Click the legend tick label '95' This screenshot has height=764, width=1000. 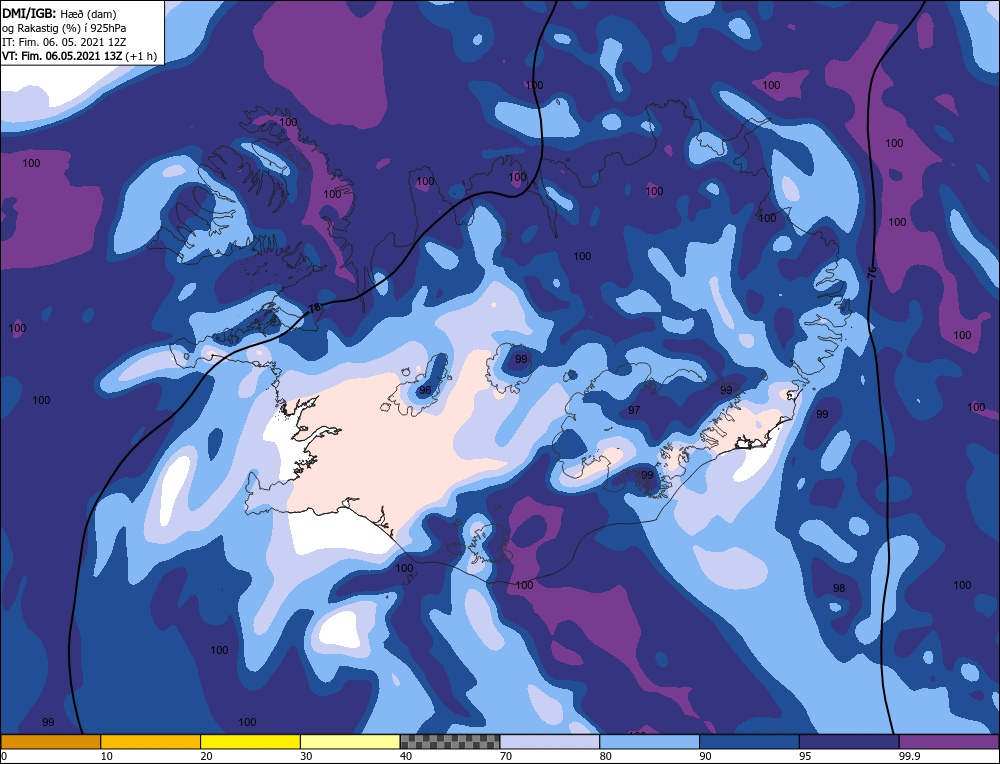(x=805, y=756)
